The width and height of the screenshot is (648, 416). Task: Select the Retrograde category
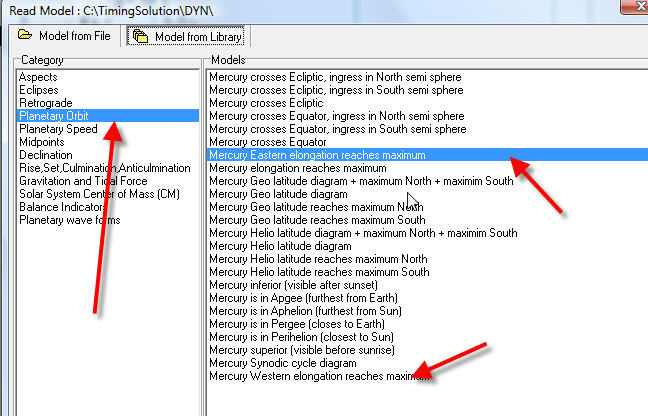(45, 103)
